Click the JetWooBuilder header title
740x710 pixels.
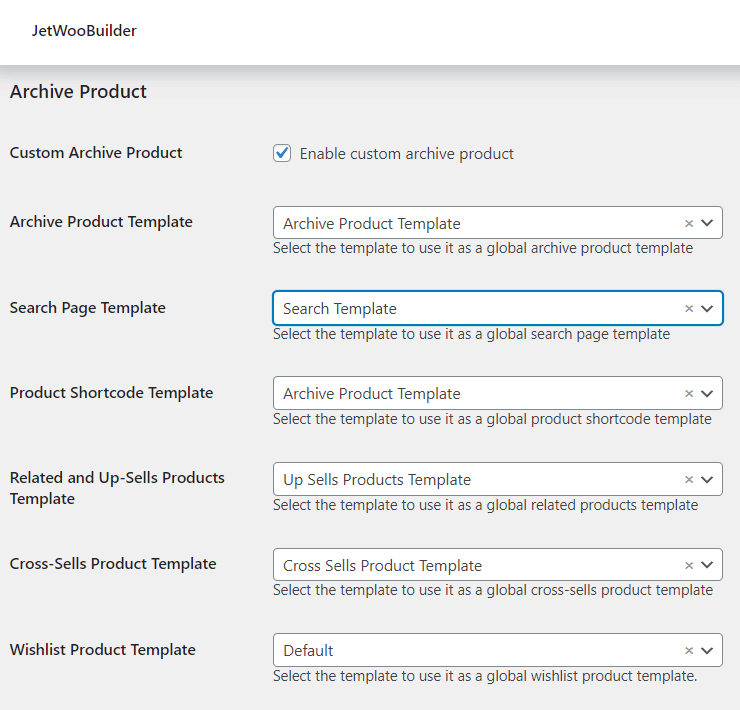point(84,31)
